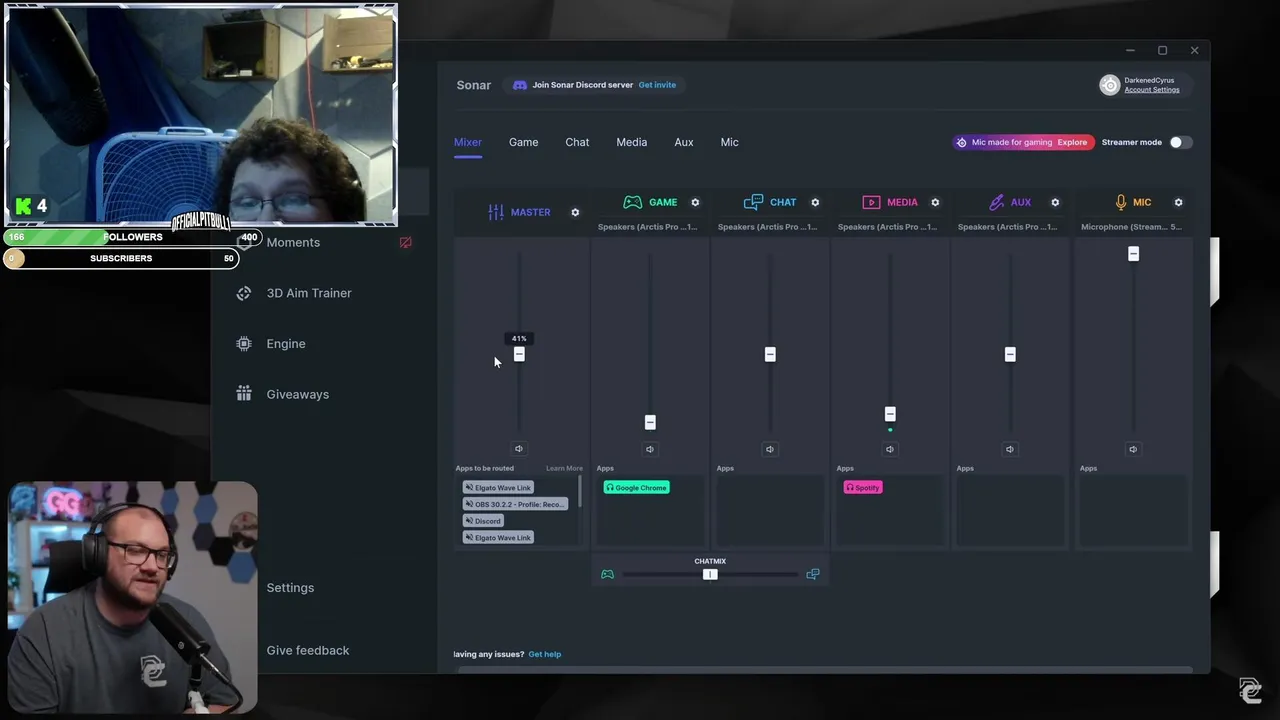Mute the Master channel
Image resolution: width=1280 pixels, height=720 pixels.
pos(519,449)
